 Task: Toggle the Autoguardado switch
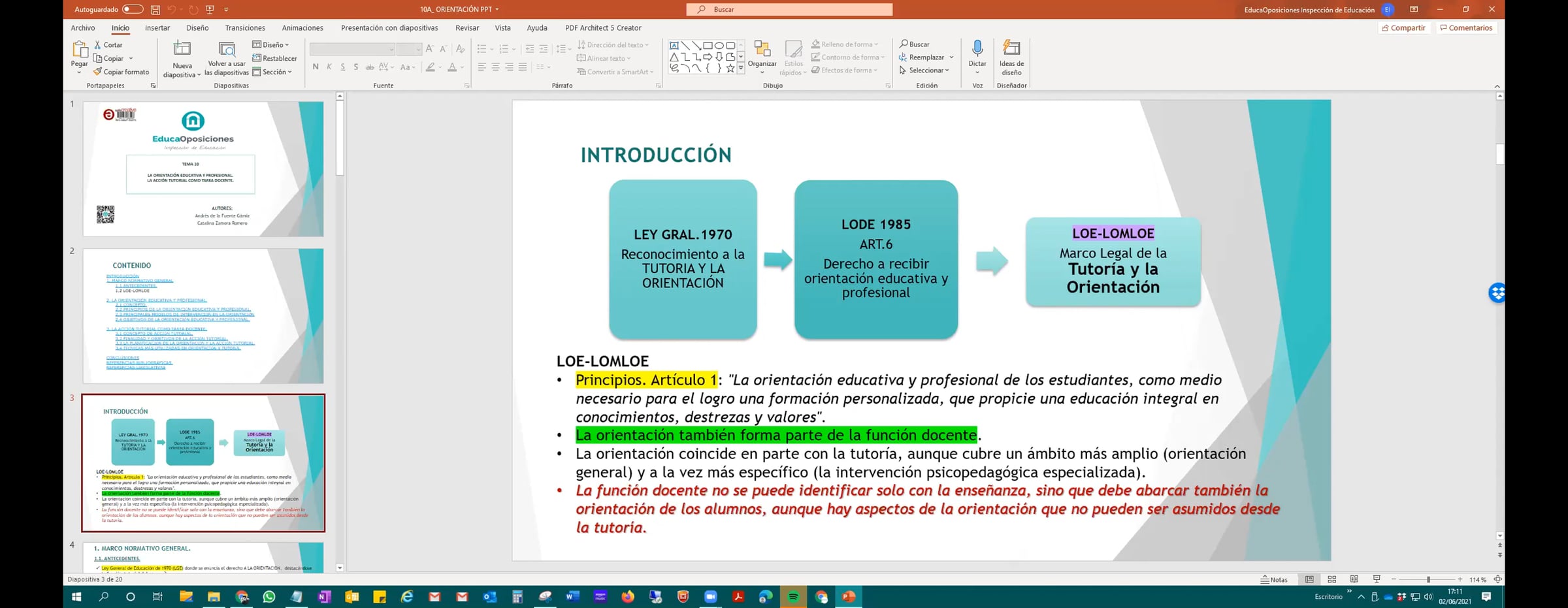[133, 9]
